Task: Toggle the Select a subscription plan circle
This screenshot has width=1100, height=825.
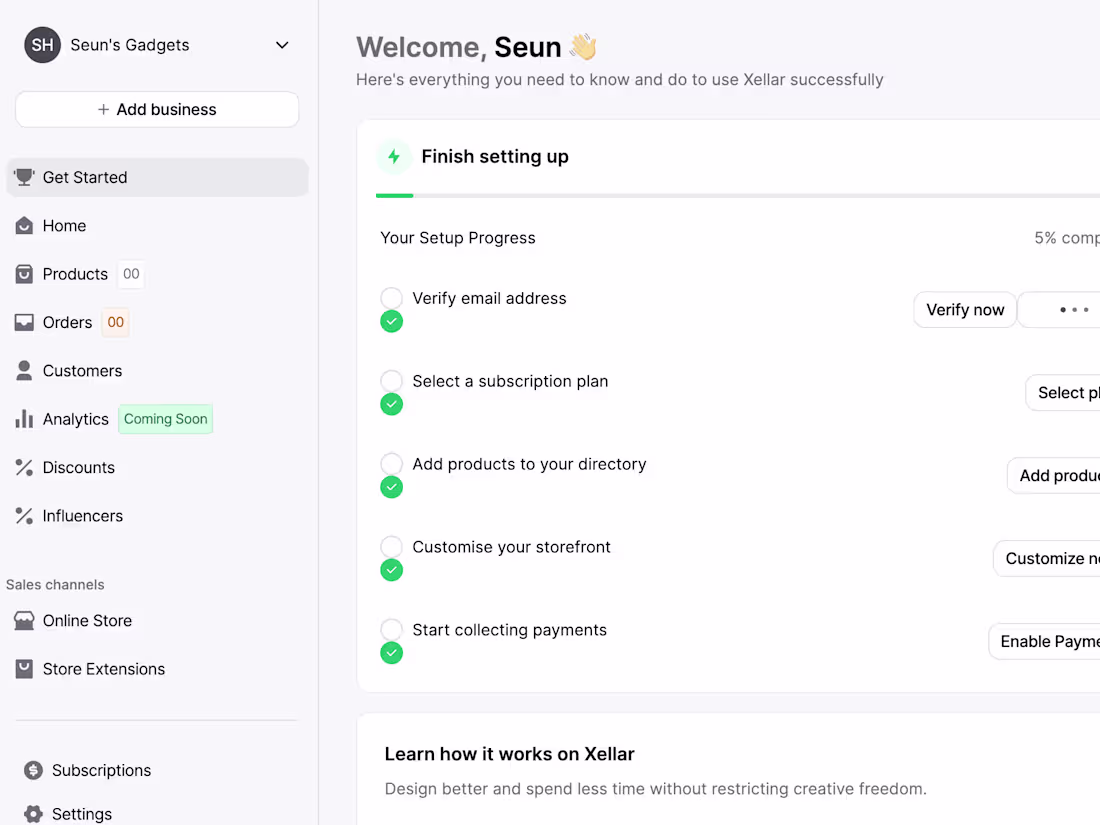Action: coord(392,381)
